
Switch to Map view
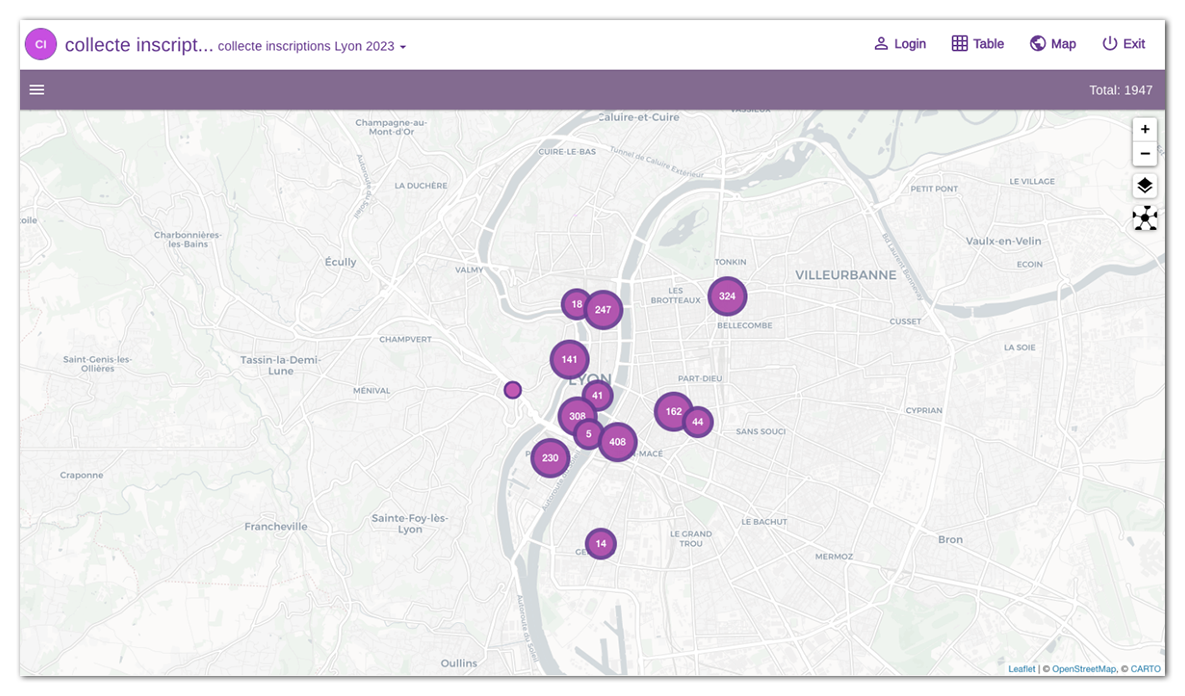point(1053,43)
